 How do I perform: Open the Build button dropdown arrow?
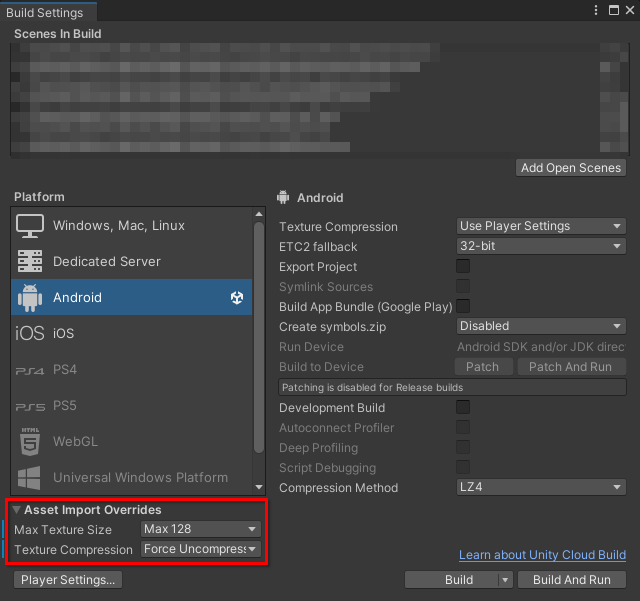point(505,580)
